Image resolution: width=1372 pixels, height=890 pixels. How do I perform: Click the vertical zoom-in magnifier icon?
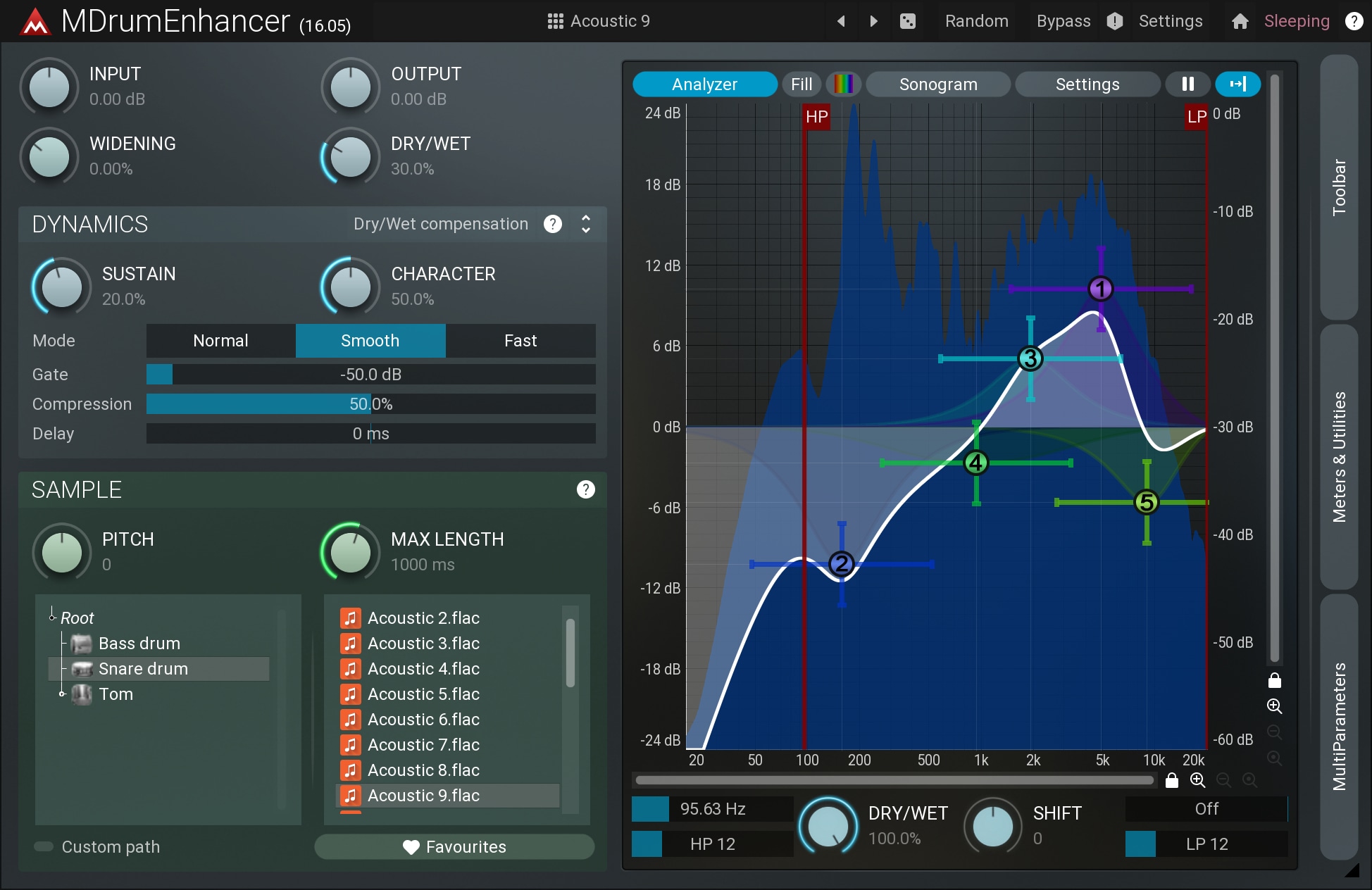(1274, 706)
